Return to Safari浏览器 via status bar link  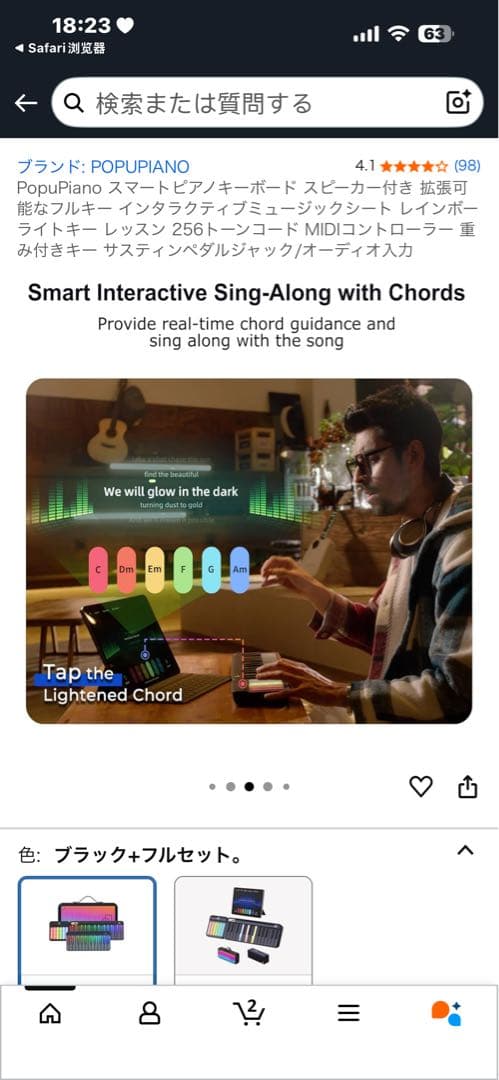(60, 49)
